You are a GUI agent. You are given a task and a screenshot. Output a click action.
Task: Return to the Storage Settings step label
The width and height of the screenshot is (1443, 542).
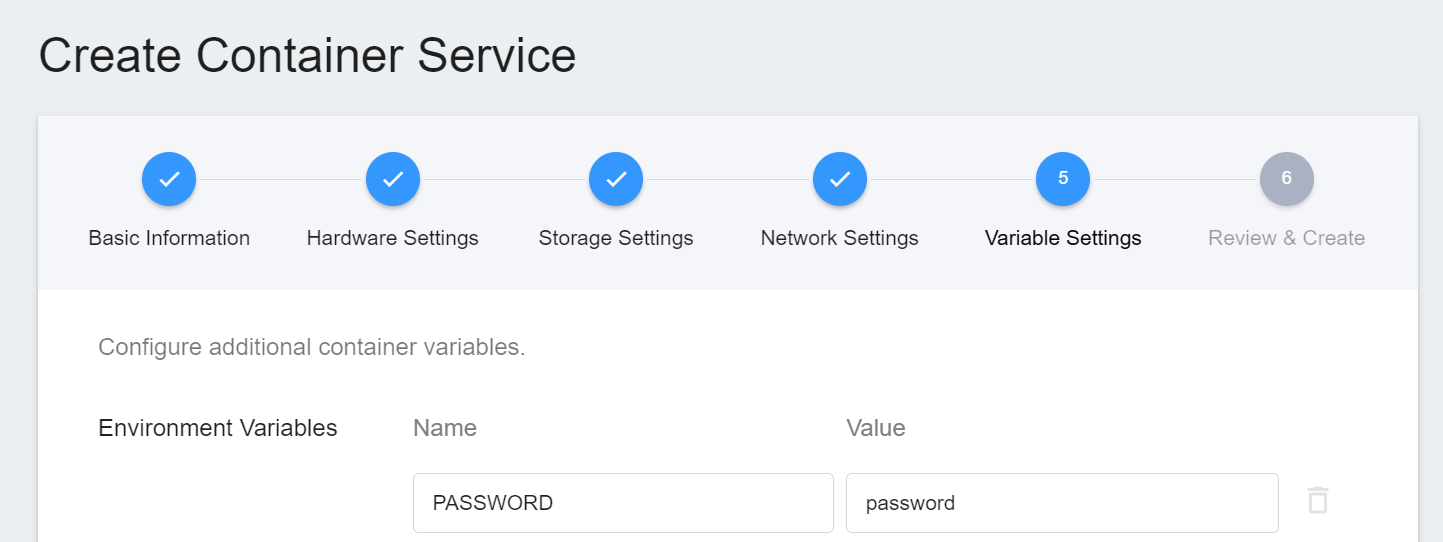coord(616,238)
